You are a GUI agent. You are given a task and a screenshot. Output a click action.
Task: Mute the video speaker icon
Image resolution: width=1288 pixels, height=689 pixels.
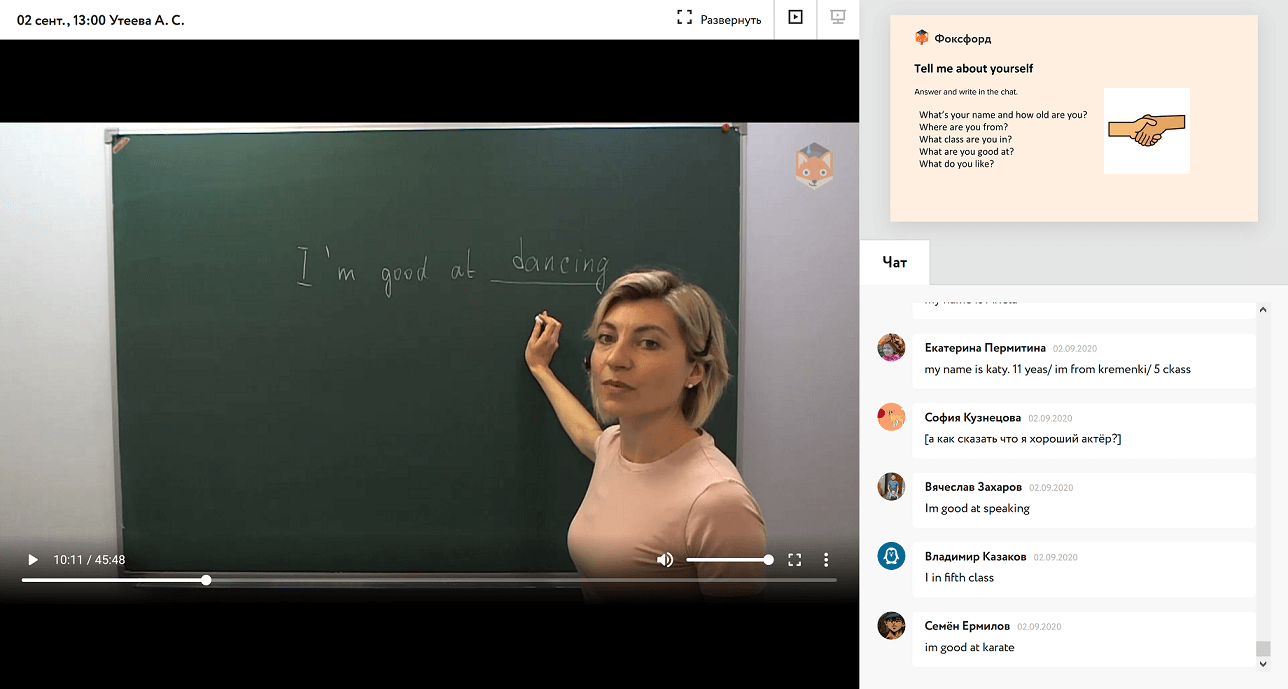(x=665, y=560)
